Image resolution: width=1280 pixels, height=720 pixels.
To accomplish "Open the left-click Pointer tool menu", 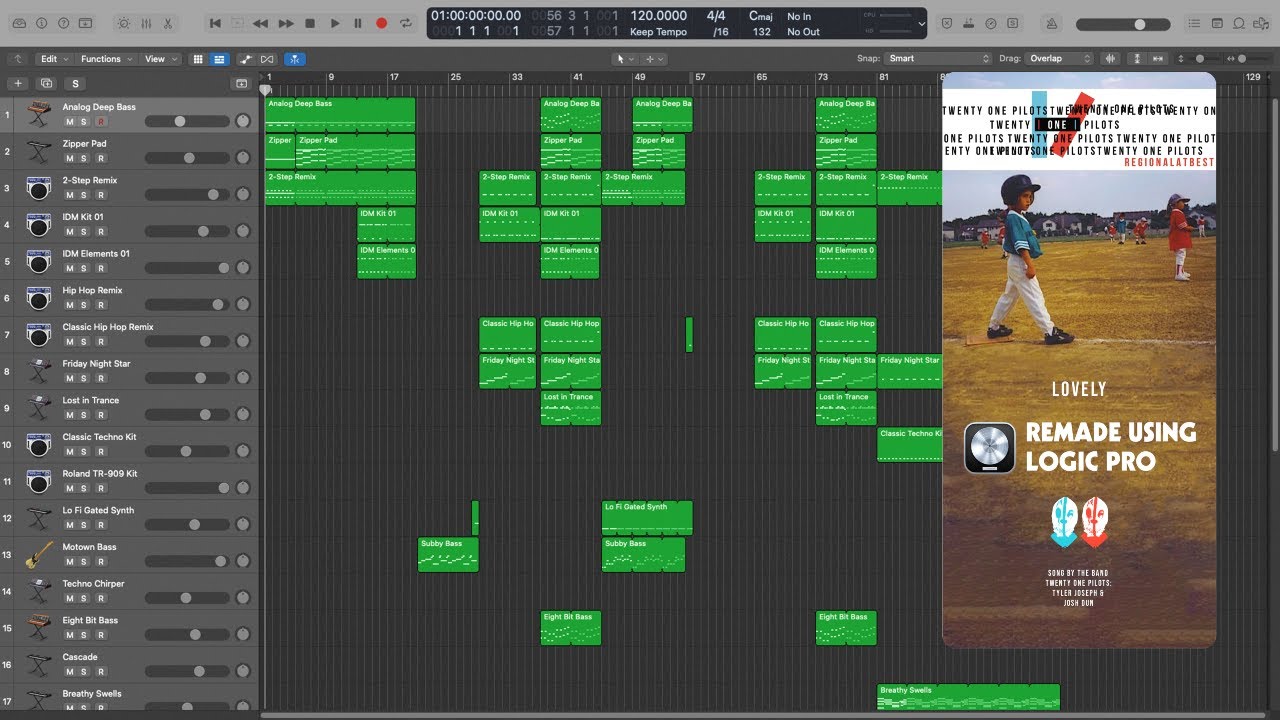I will click(625, 59).
